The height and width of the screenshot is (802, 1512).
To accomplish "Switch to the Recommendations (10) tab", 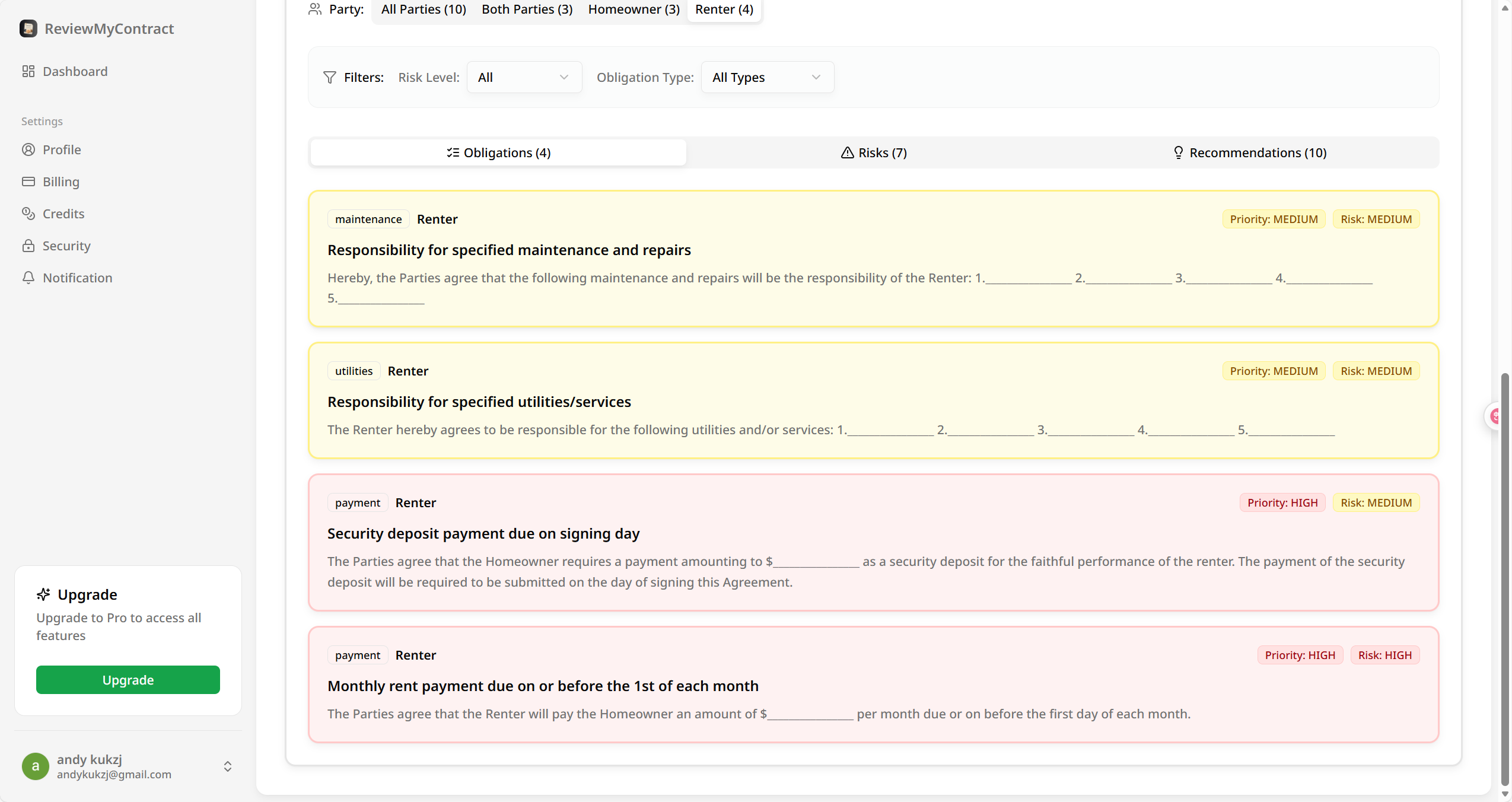I will coord(1250,152).
